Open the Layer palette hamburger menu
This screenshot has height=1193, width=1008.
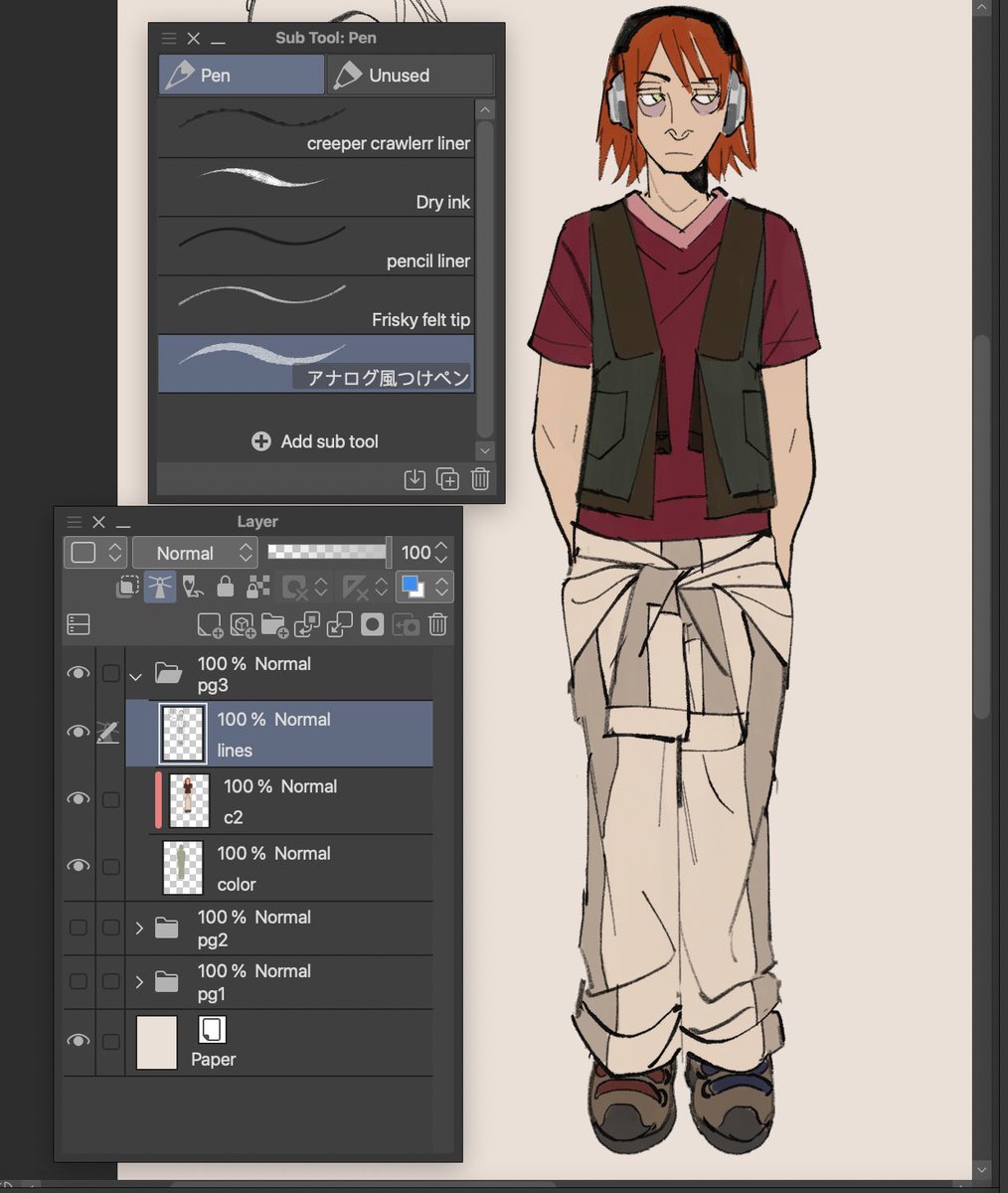pyautogui.click(x=75, y=522)
